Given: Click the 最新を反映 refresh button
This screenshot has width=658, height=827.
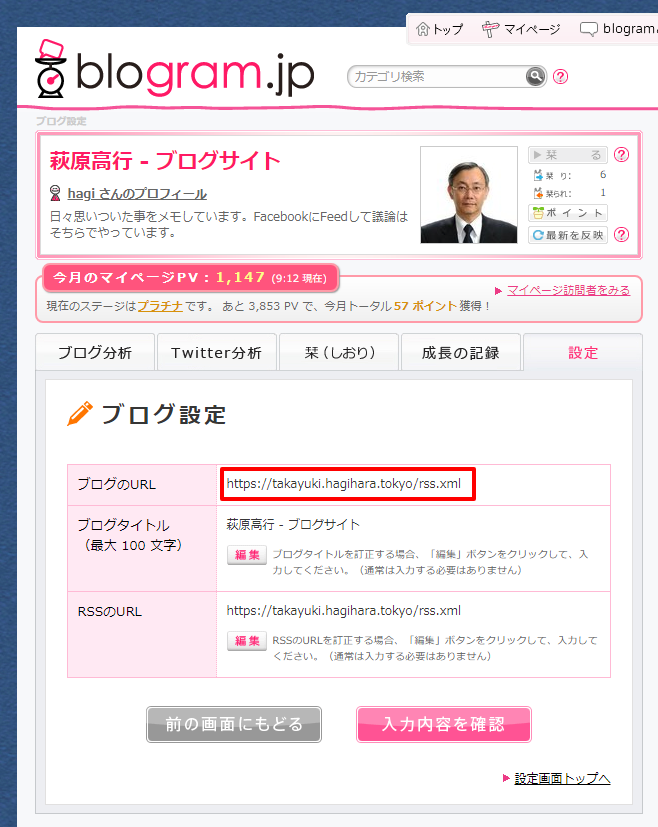Looking at the screenshot, I should (568, 235).
